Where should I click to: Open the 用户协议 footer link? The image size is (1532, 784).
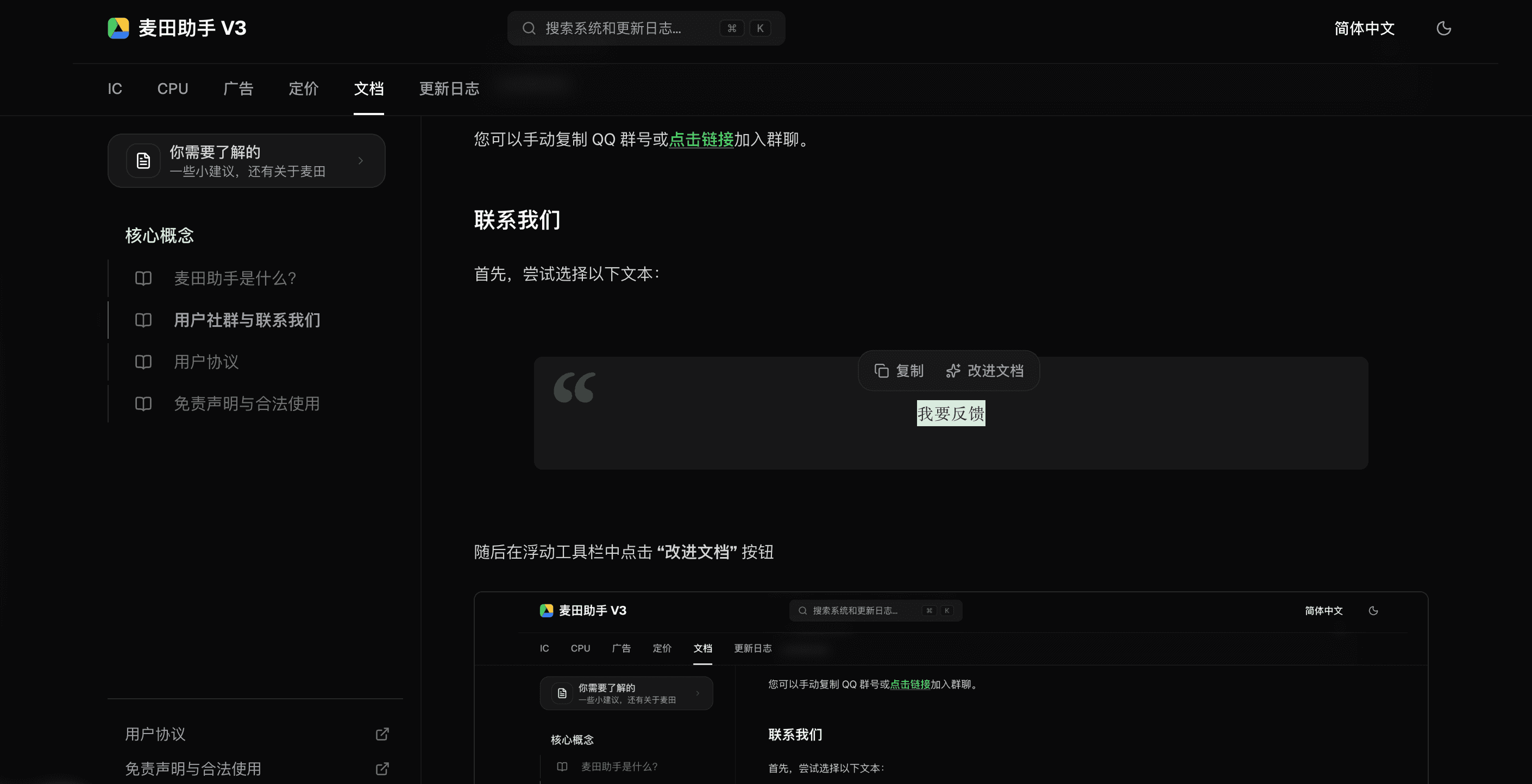click(155, 734)
